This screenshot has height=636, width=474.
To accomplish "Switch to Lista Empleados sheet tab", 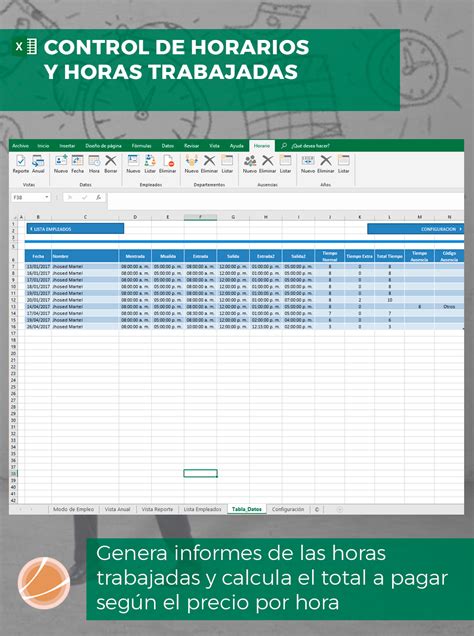I will point(202,509).
